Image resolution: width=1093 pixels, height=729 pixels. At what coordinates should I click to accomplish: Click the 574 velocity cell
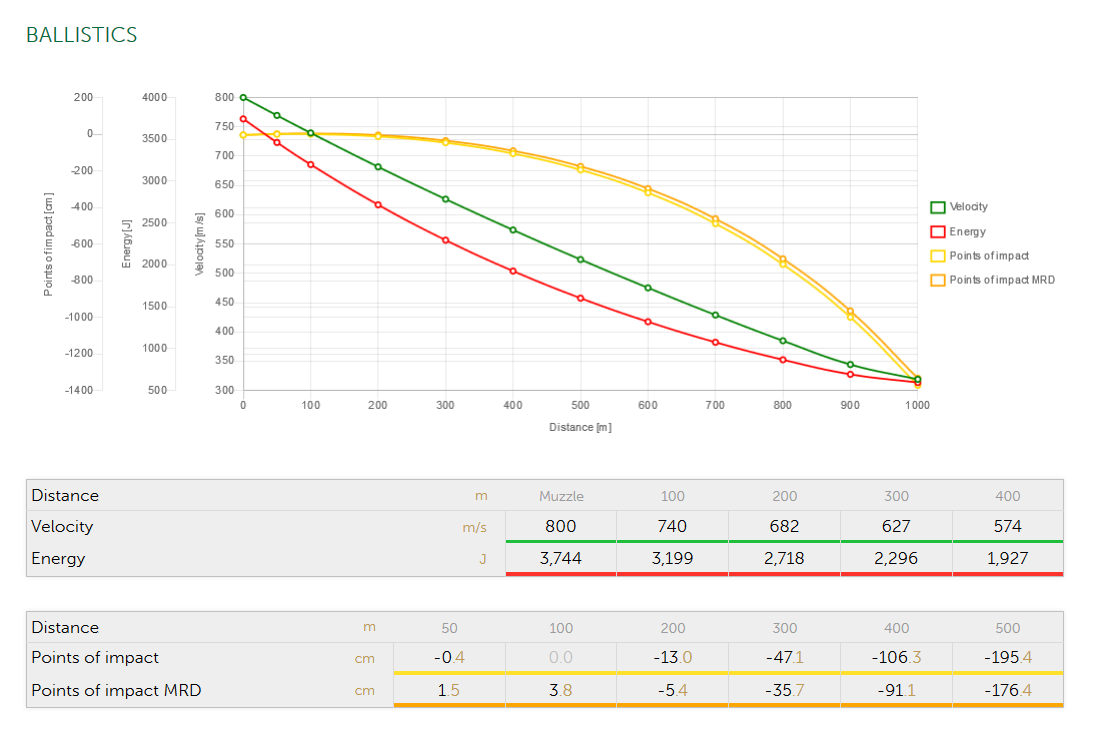click(1007, 527)
